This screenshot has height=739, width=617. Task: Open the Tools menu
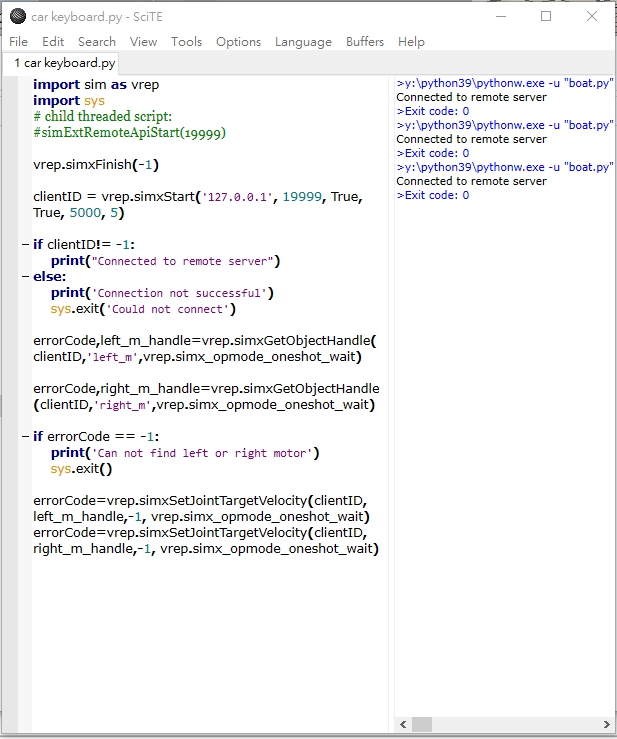(x=186, y=42)
